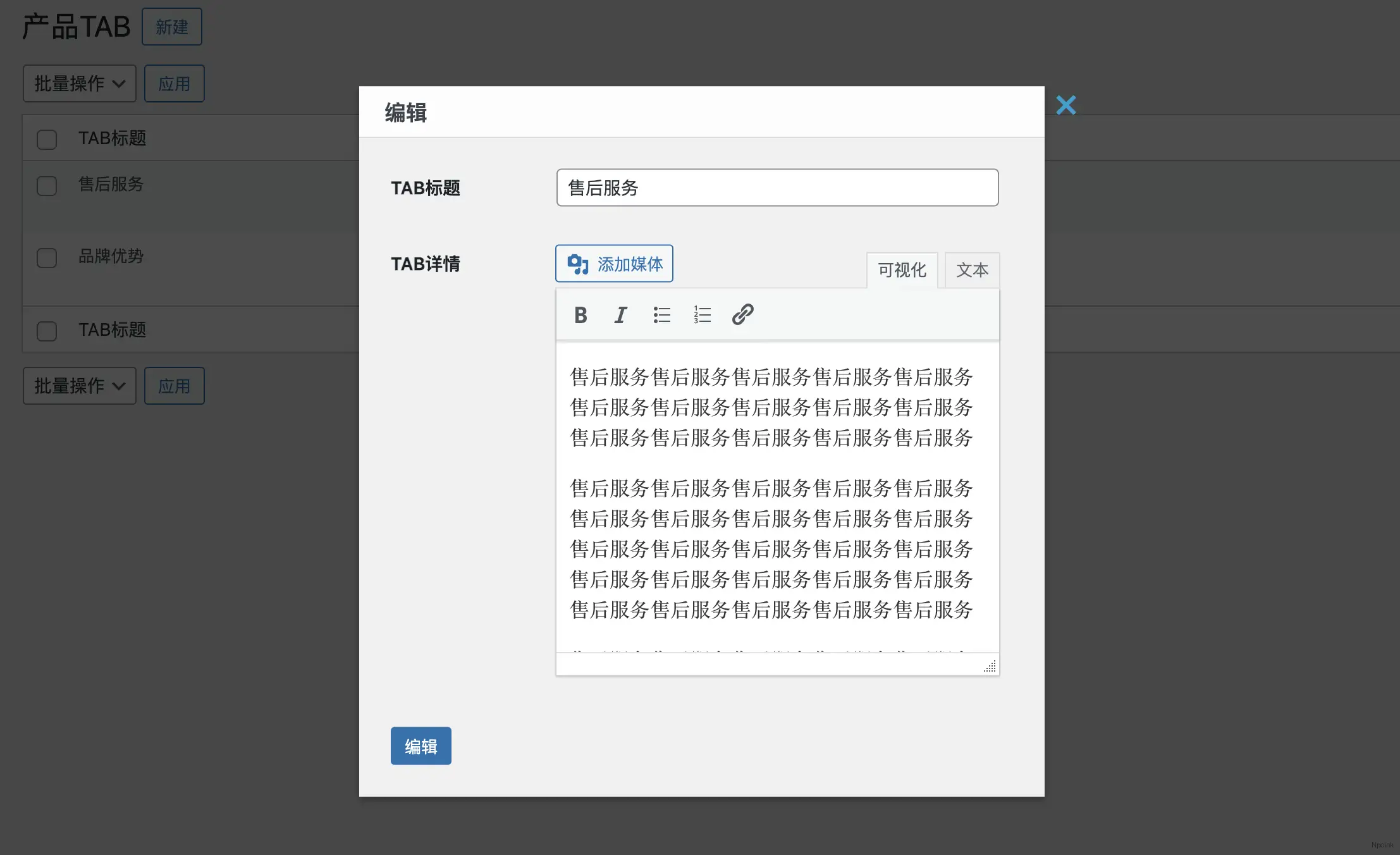Screen dimensions: 1400x855
Task: Click the 新建 button to create new
Action: click(x=171, y=27)
